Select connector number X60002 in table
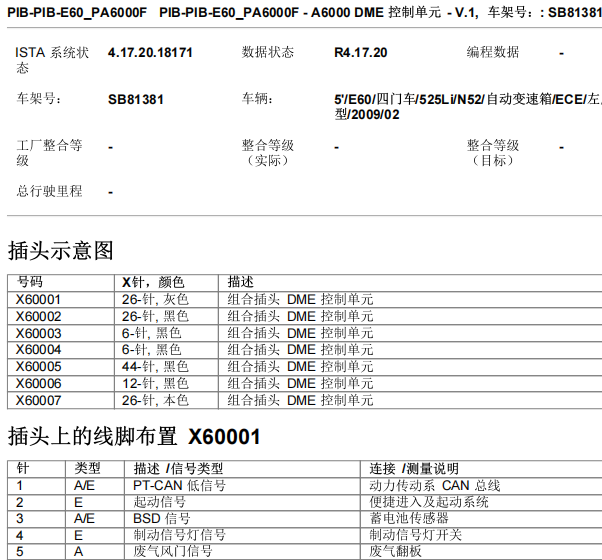Screen dimensions: 602x560 click(38, 316)
